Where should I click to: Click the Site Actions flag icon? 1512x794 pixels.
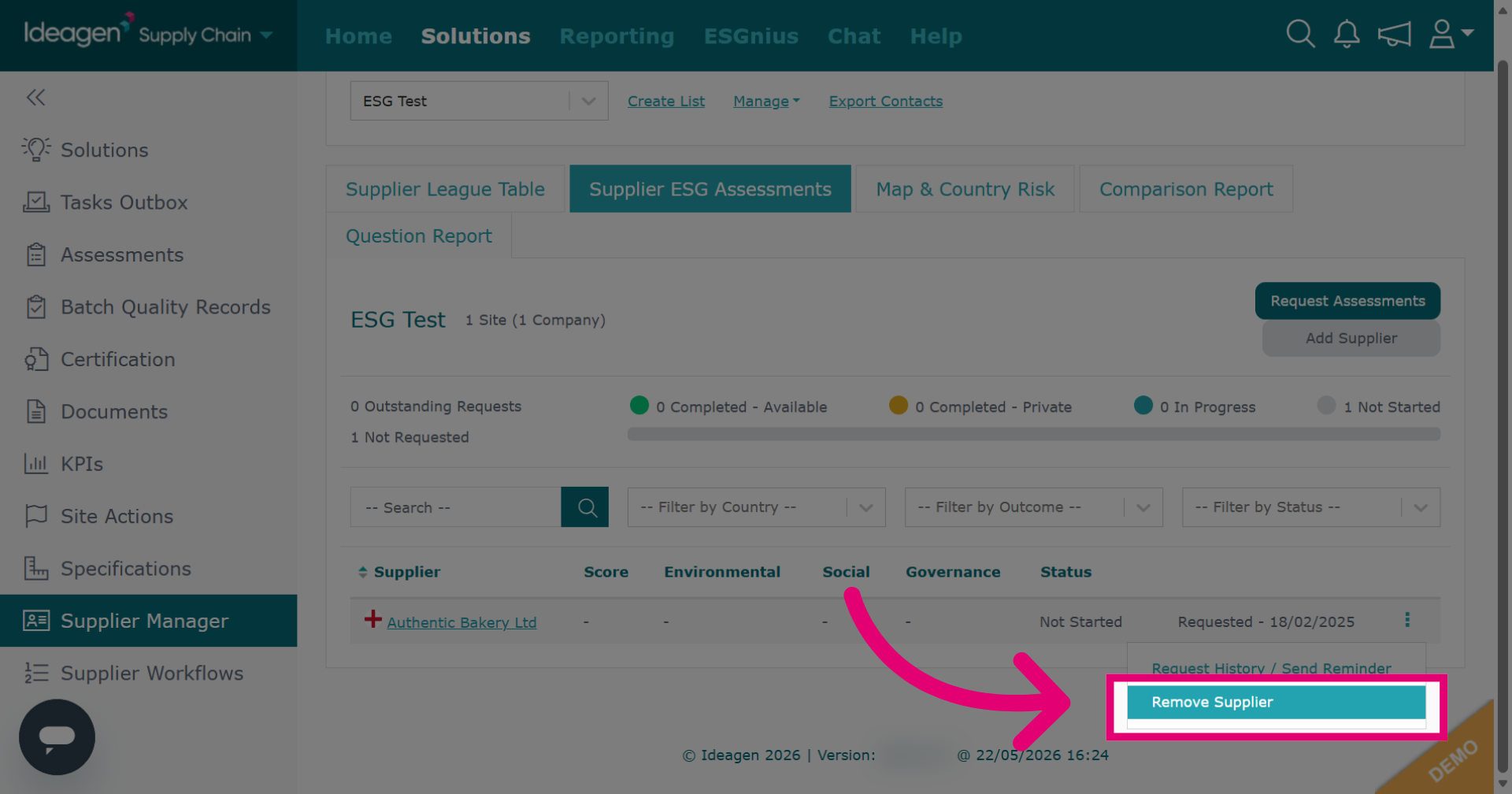pos(36,516)
